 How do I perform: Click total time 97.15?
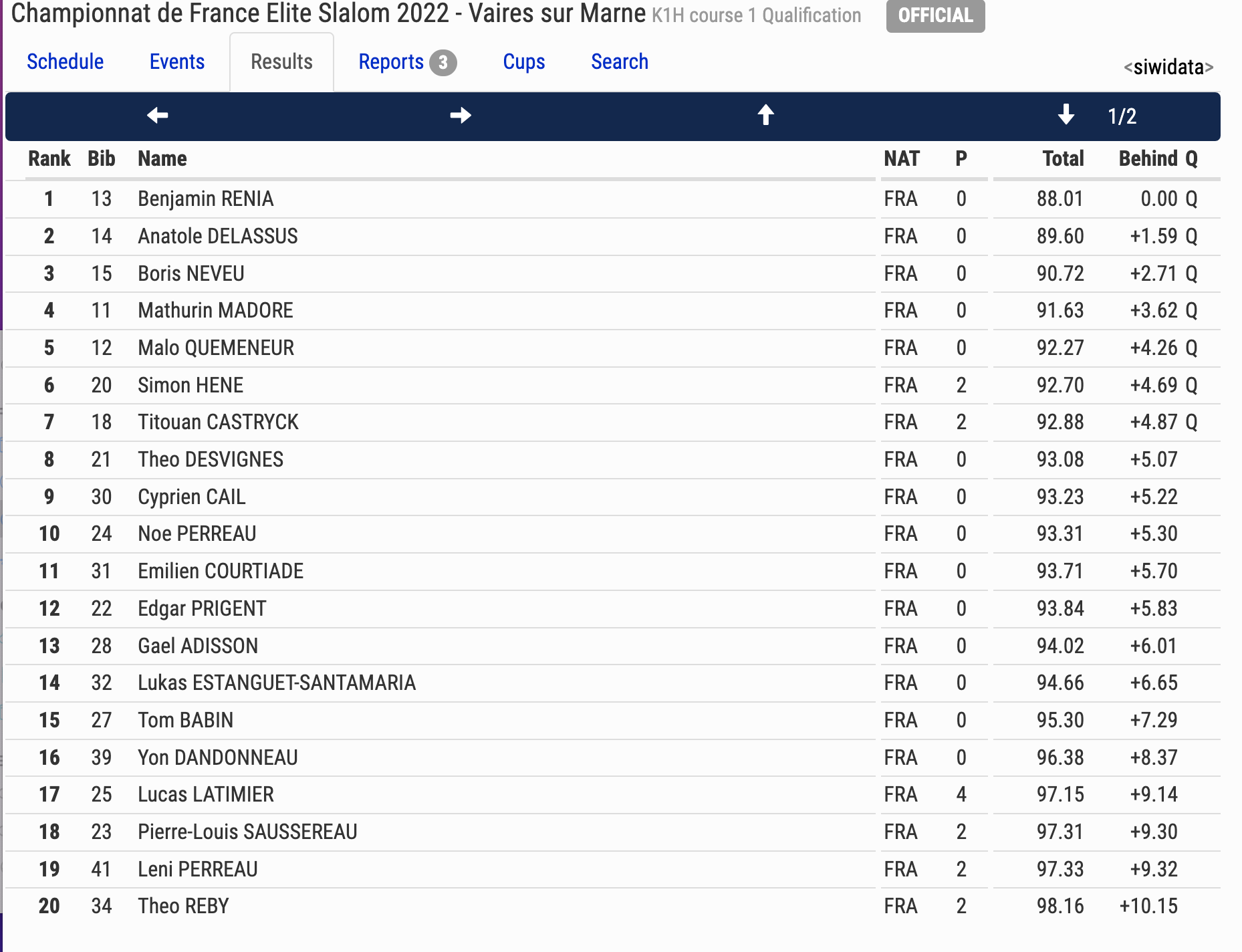click(x=1060, y=795)
